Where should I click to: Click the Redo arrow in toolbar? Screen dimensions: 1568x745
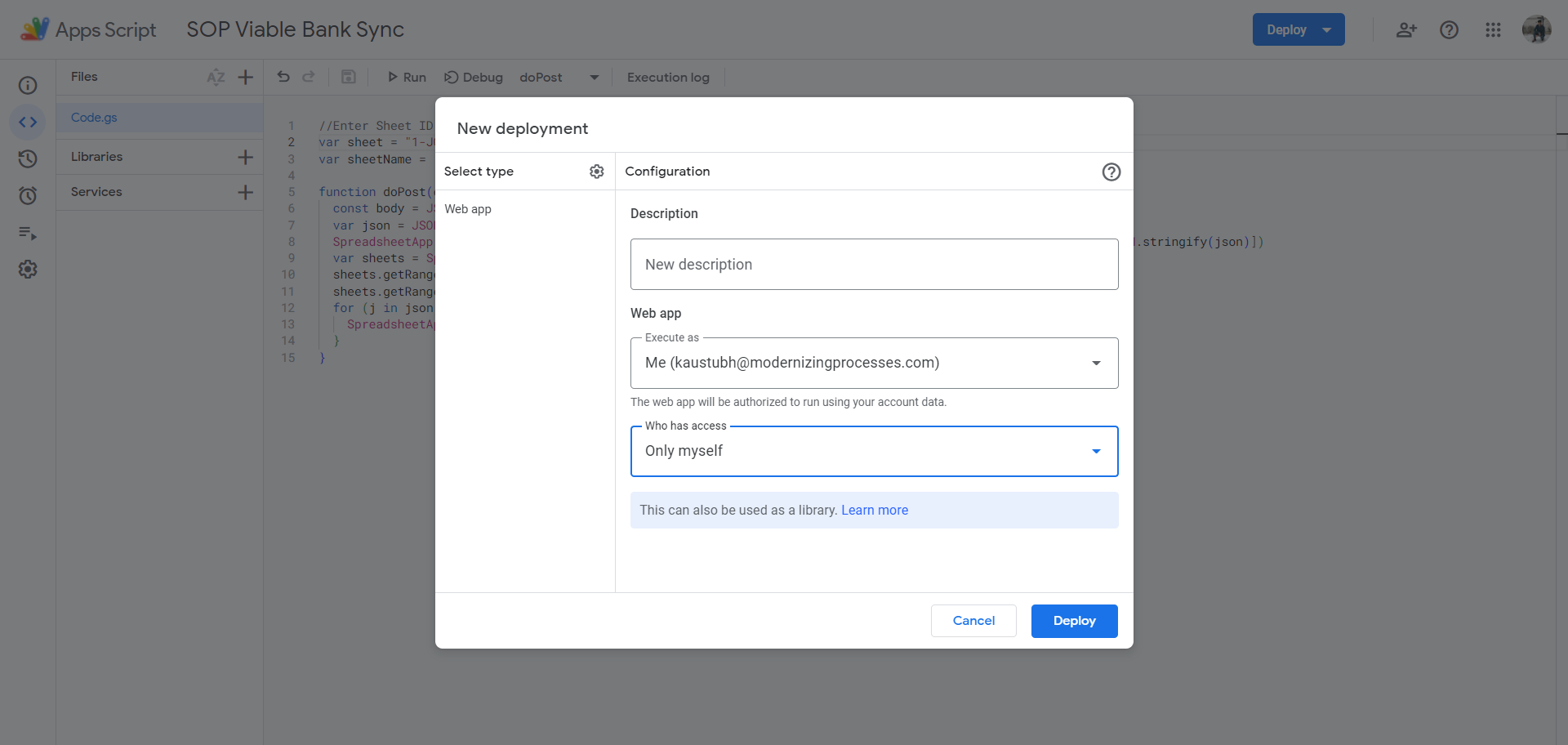tap(309, 77)
